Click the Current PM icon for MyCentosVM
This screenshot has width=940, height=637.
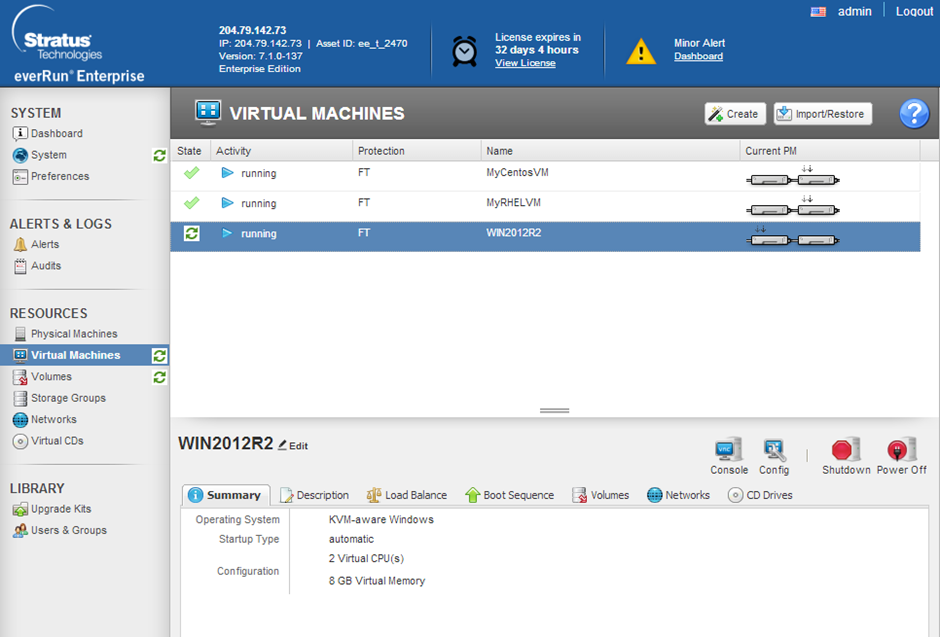pos(793,176)
